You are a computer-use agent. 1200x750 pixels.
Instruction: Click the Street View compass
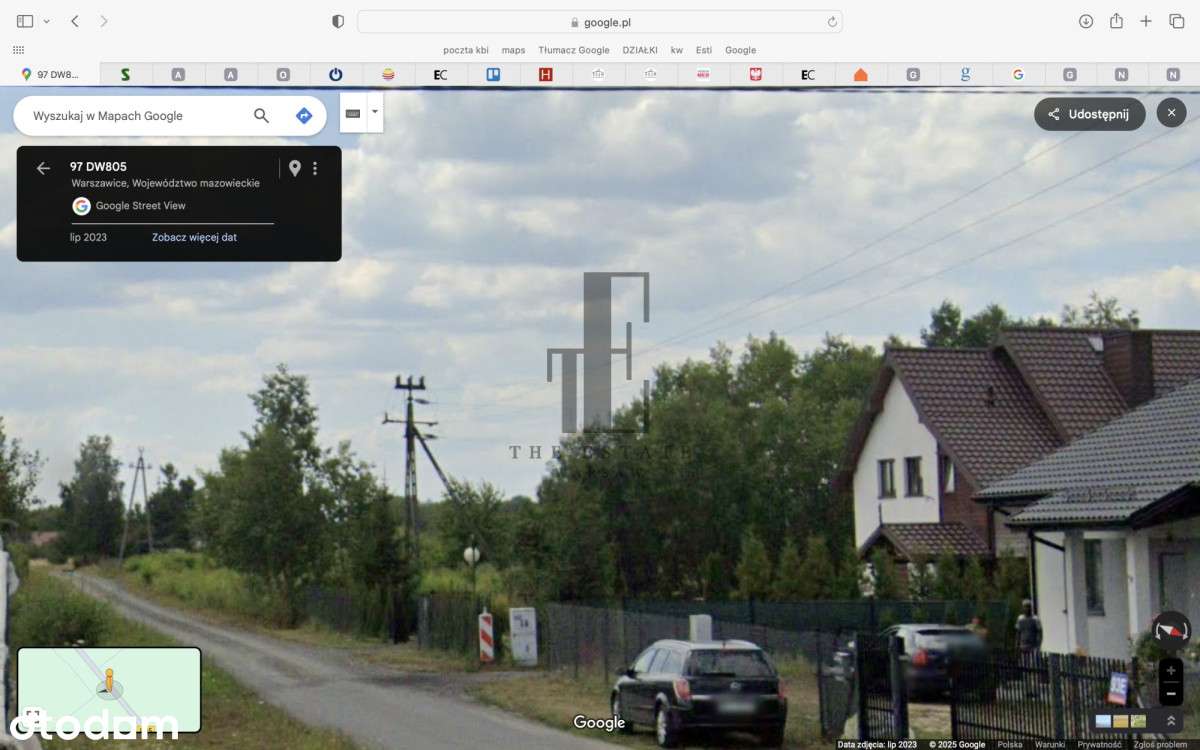click(x=1171, y=630)
